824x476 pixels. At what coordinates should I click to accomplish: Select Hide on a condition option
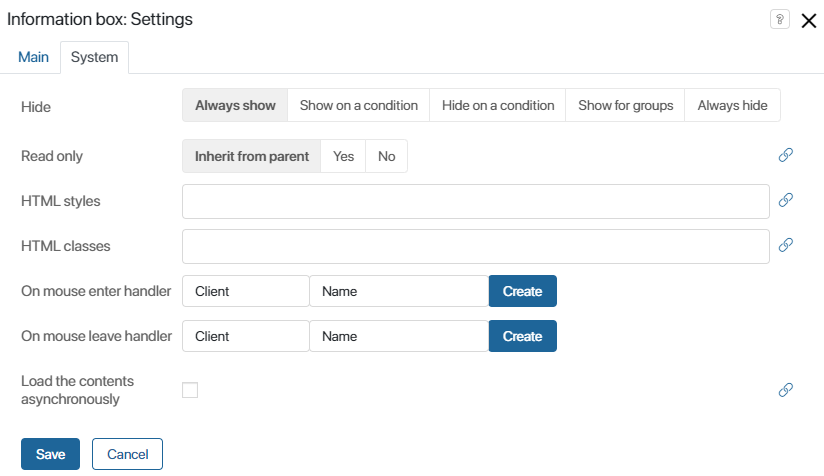click(498, 105)
